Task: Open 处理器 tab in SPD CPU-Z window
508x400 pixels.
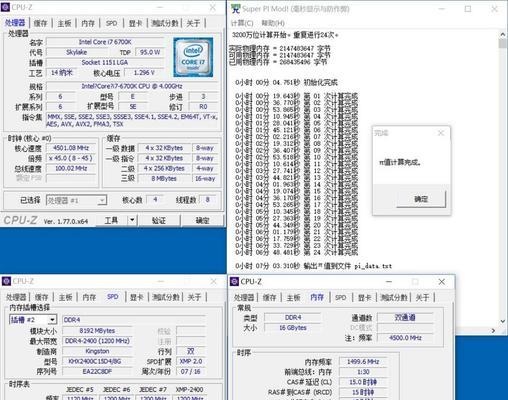Action: [x=16, y=297]
